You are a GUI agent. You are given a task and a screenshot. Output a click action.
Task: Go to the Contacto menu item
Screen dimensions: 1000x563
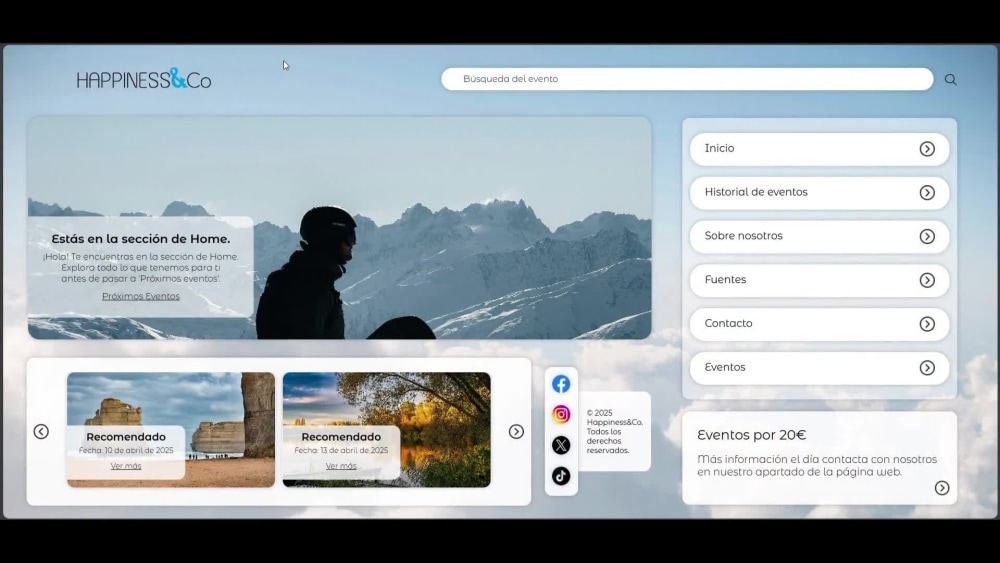point(820,324)
